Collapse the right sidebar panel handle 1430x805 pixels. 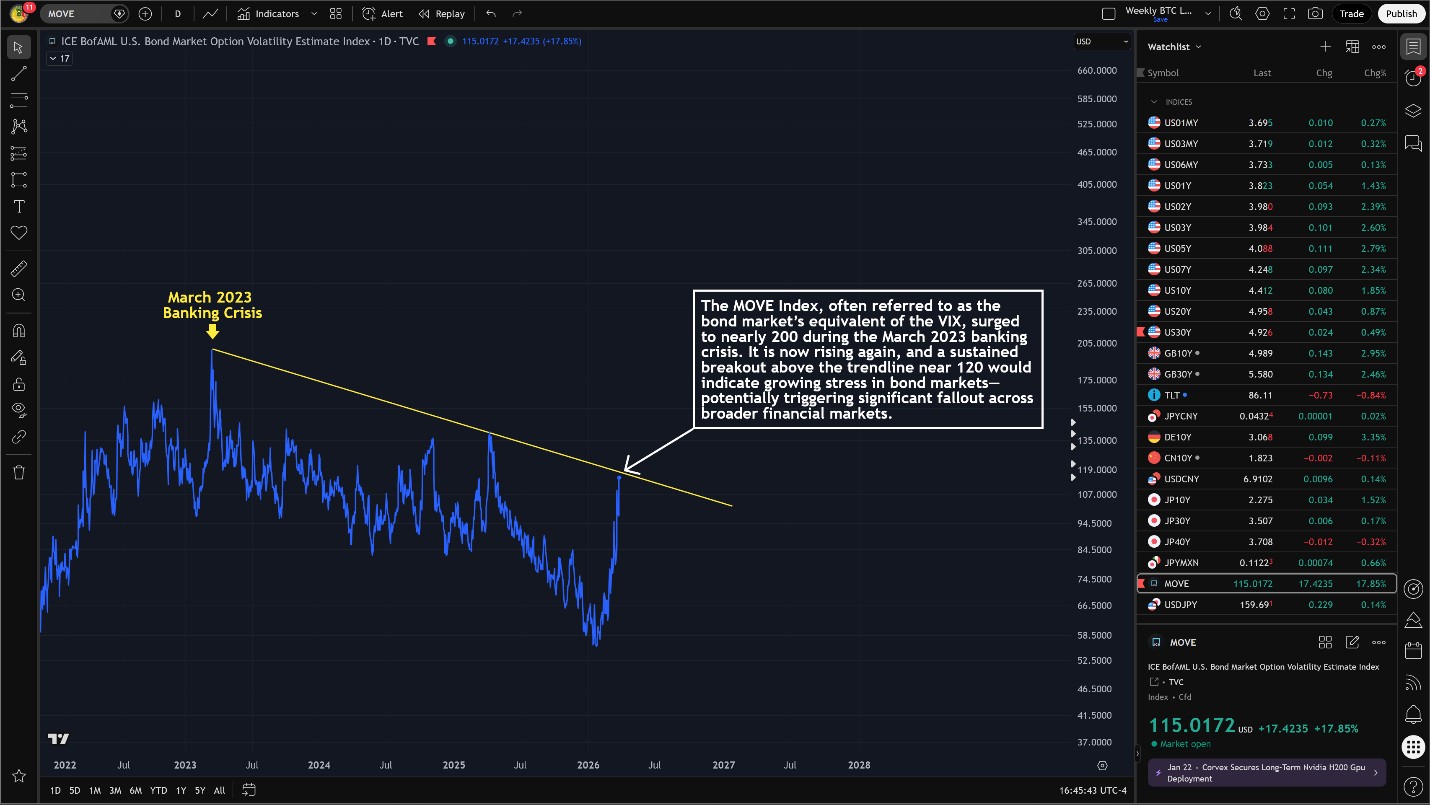[1136, 752]
